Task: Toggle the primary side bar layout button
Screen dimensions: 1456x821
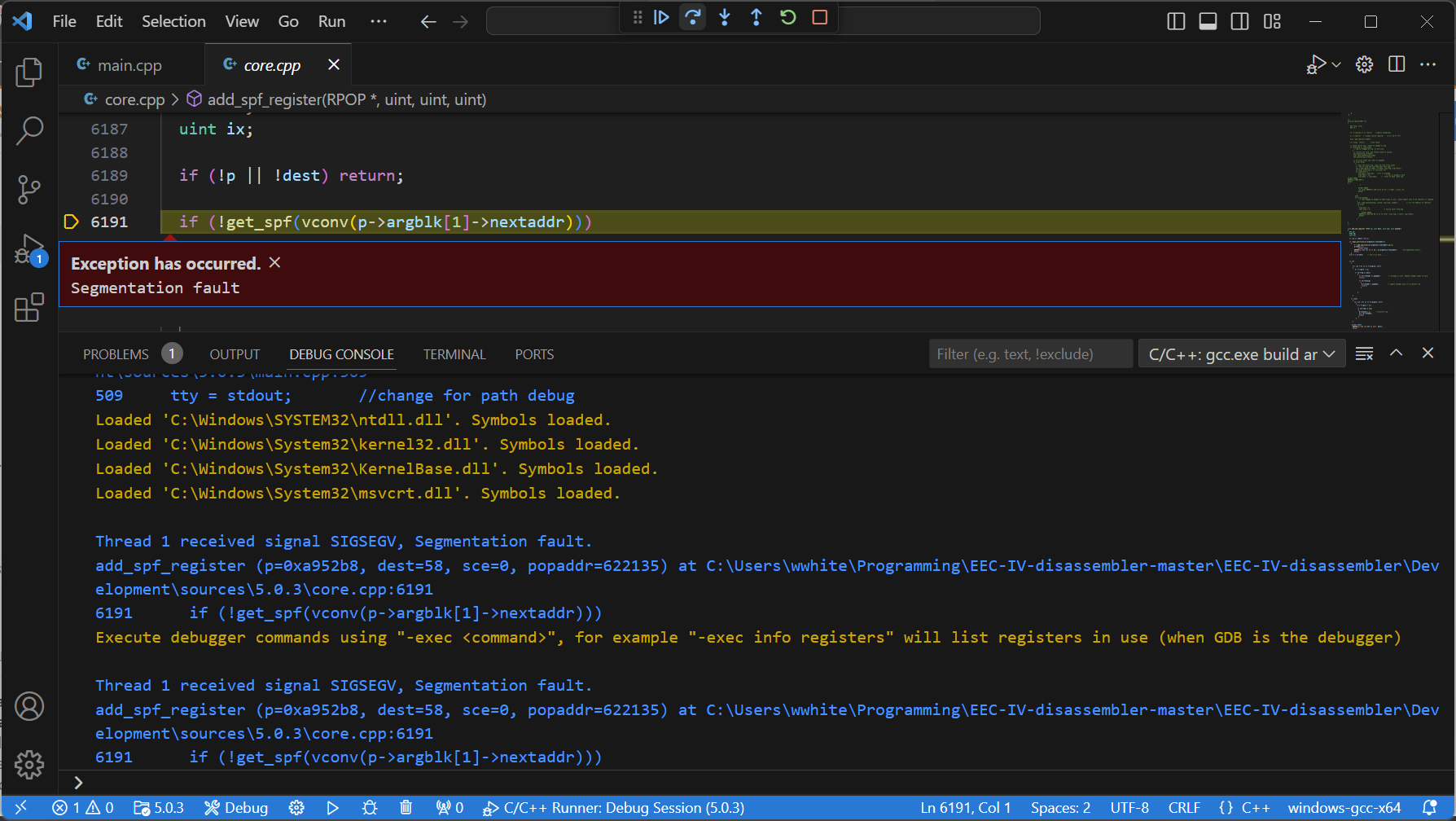Action: (1176, 22)
